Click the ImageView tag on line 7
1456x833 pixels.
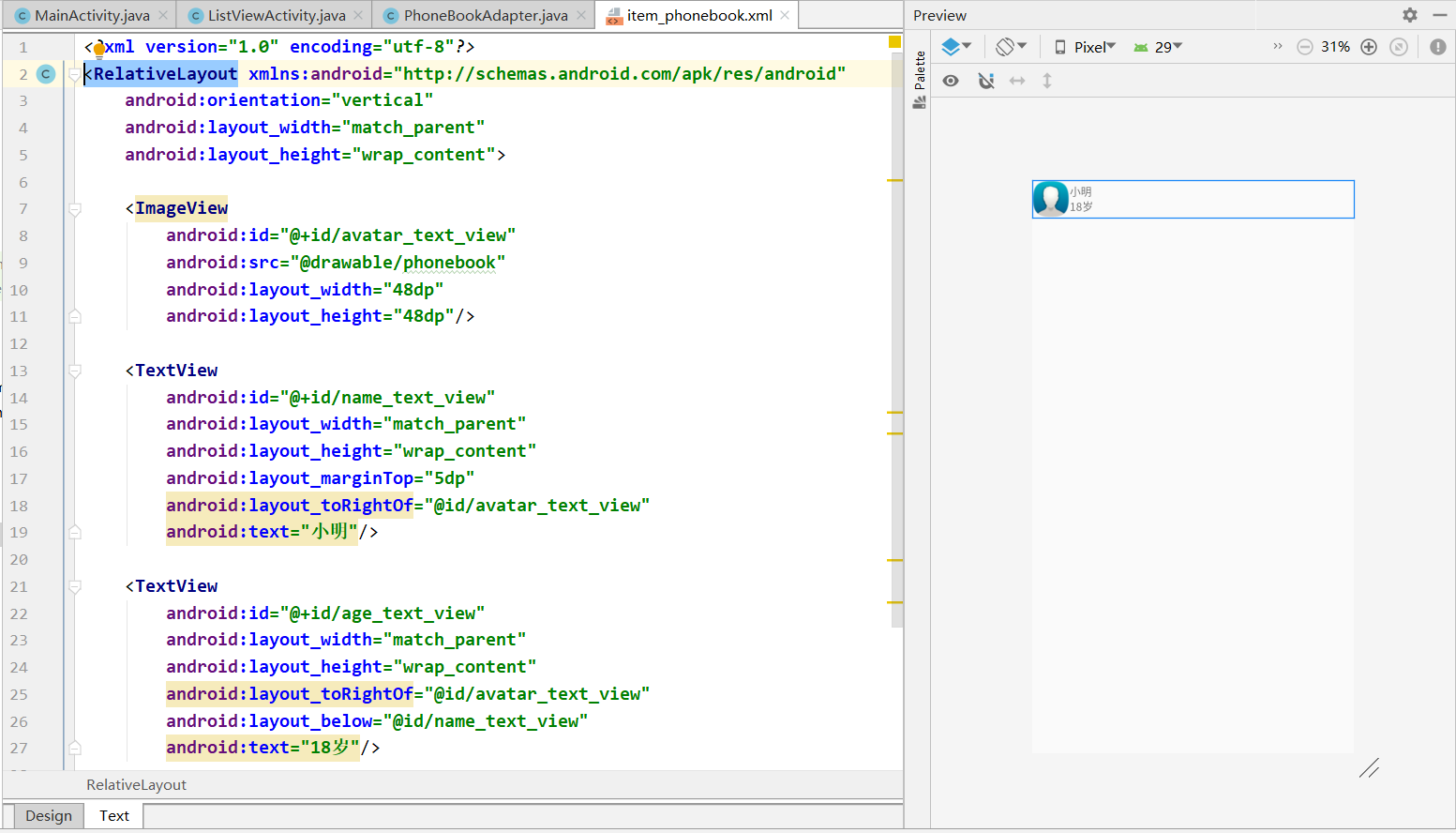[181, 208]
